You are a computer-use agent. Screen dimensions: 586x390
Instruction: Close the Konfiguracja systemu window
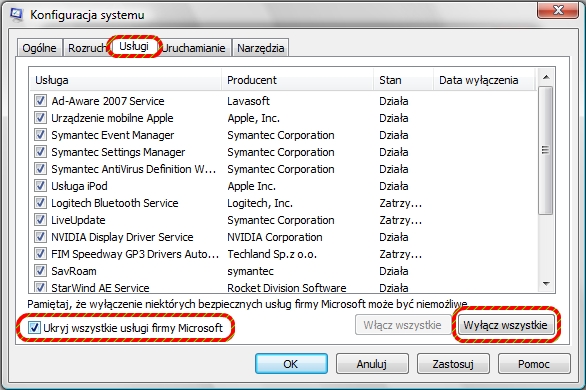click(558, 10)
